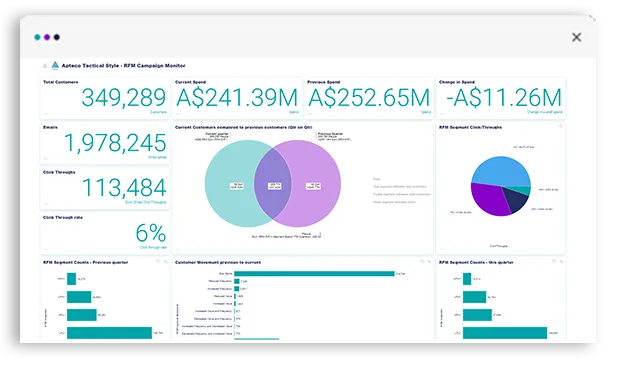Image resolution: width=640 pixels, height=380 pixels.
Task: Select the Current Spend value A$241.39M
Action: [237, 98]
